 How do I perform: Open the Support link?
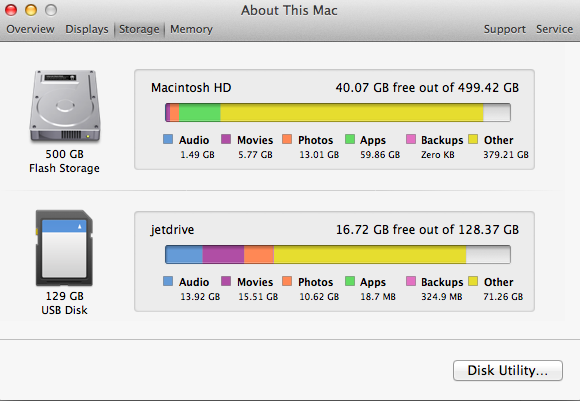tap(505, 29)
